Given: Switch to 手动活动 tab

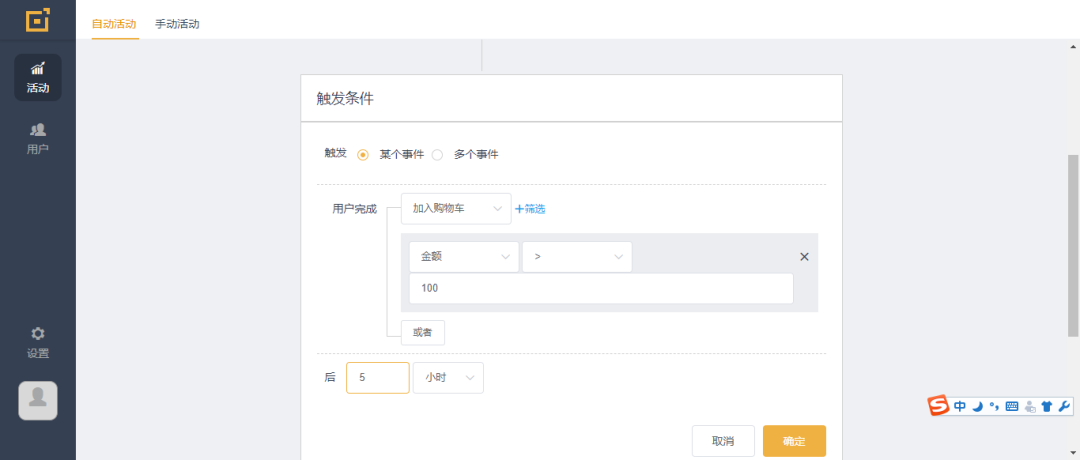Looking at the screenshot, I should point(177,24).
